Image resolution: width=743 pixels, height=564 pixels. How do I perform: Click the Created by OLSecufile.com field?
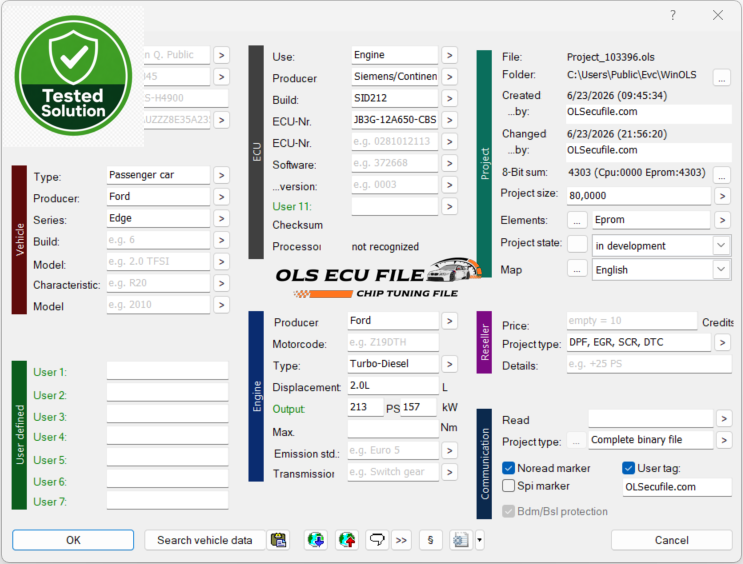(649, 112)
